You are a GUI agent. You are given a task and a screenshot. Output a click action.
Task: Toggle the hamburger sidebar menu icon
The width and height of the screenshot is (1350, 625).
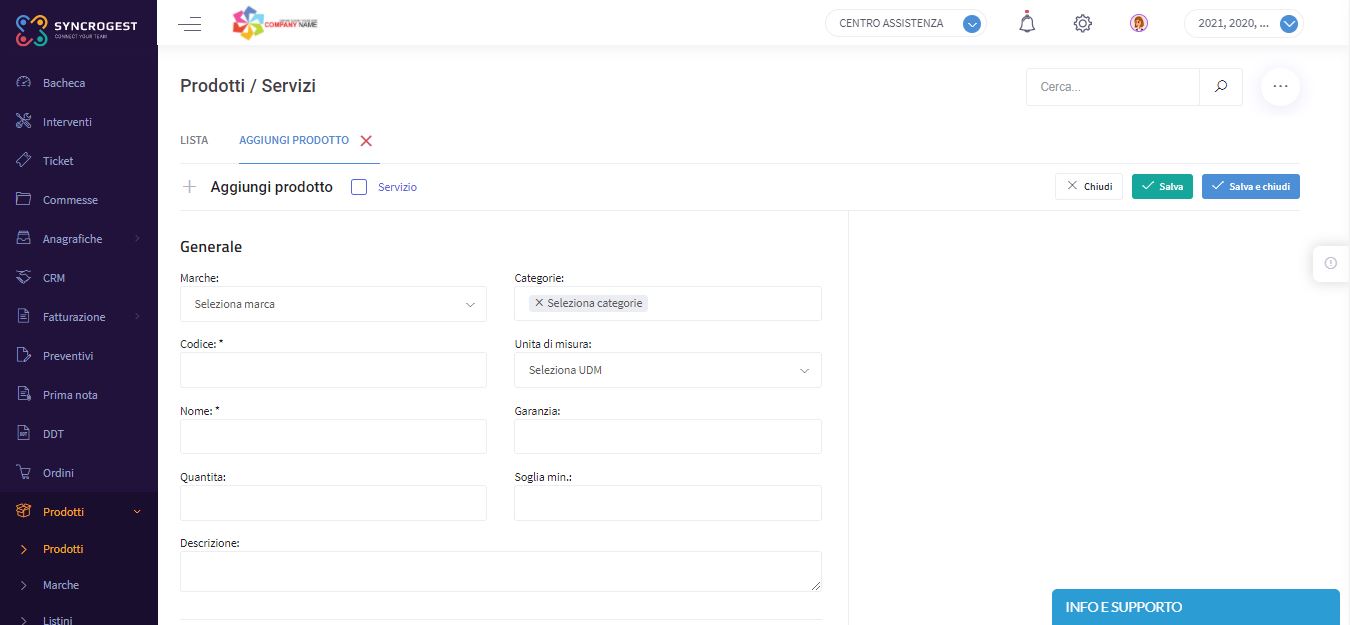(x=190, y=24)
